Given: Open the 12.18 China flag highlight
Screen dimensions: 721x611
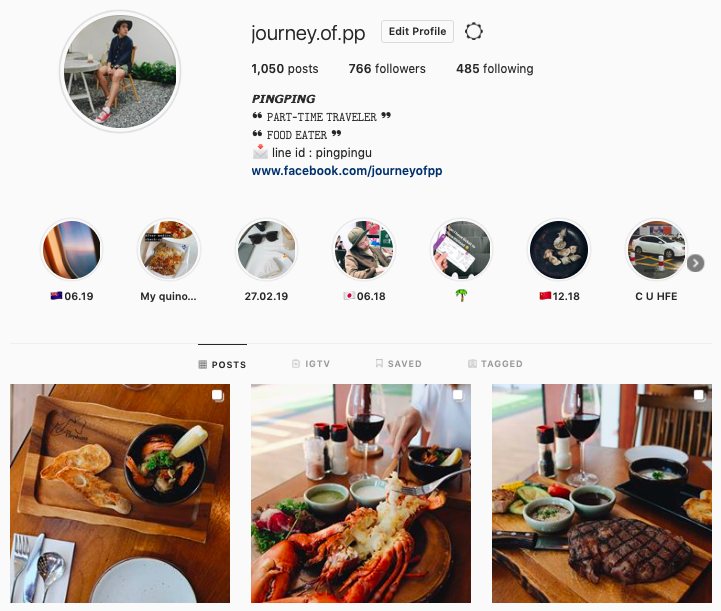Looking at the screenshot, I should click(559, 250).
